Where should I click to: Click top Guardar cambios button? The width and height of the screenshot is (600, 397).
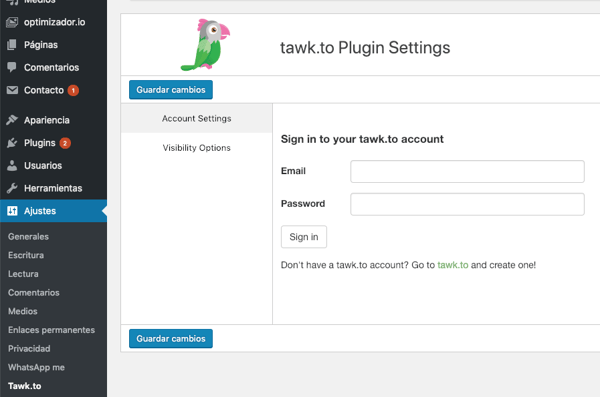coord(171,90)
